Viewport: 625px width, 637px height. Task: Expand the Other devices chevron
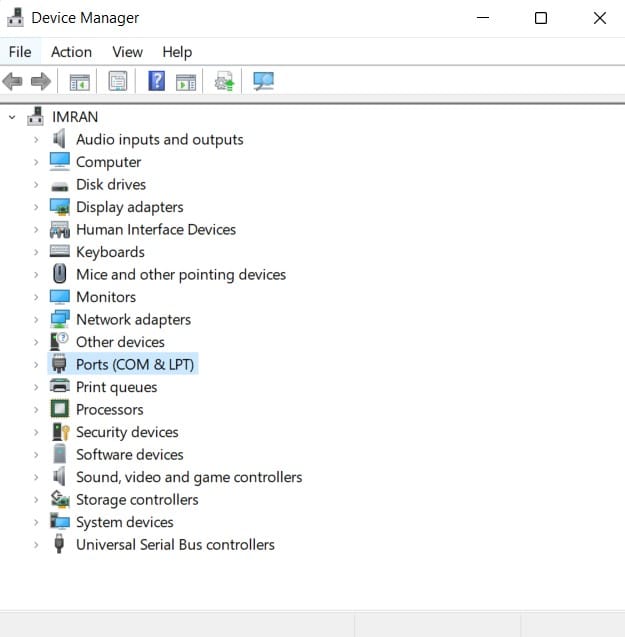pos(36,342)
